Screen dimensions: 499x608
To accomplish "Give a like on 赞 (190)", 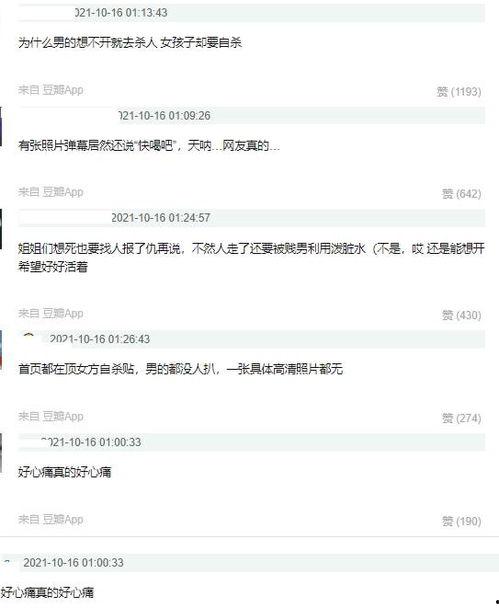I will [461, 522].
